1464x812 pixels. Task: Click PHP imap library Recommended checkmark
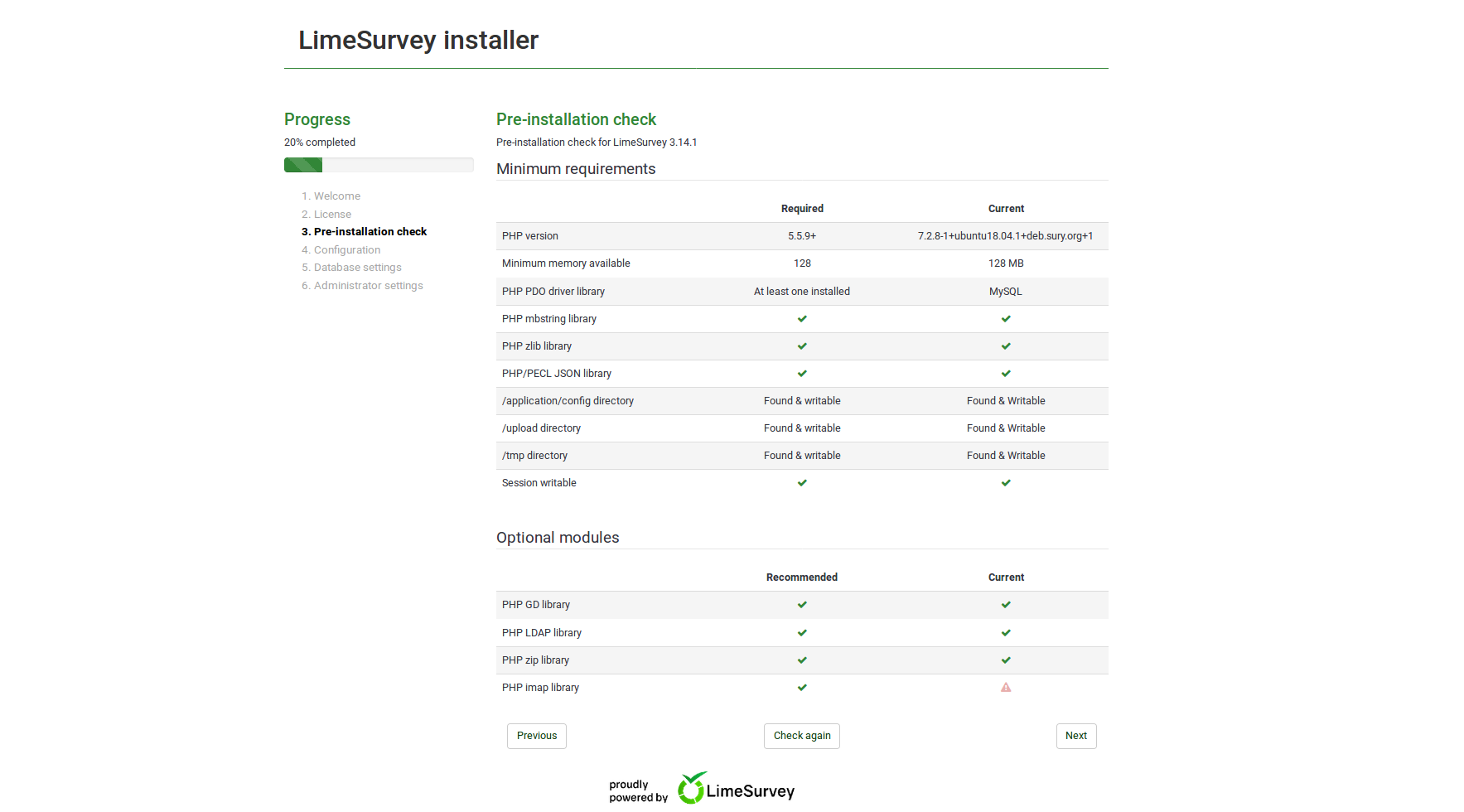pyautogui.click(x=802, y=688)
